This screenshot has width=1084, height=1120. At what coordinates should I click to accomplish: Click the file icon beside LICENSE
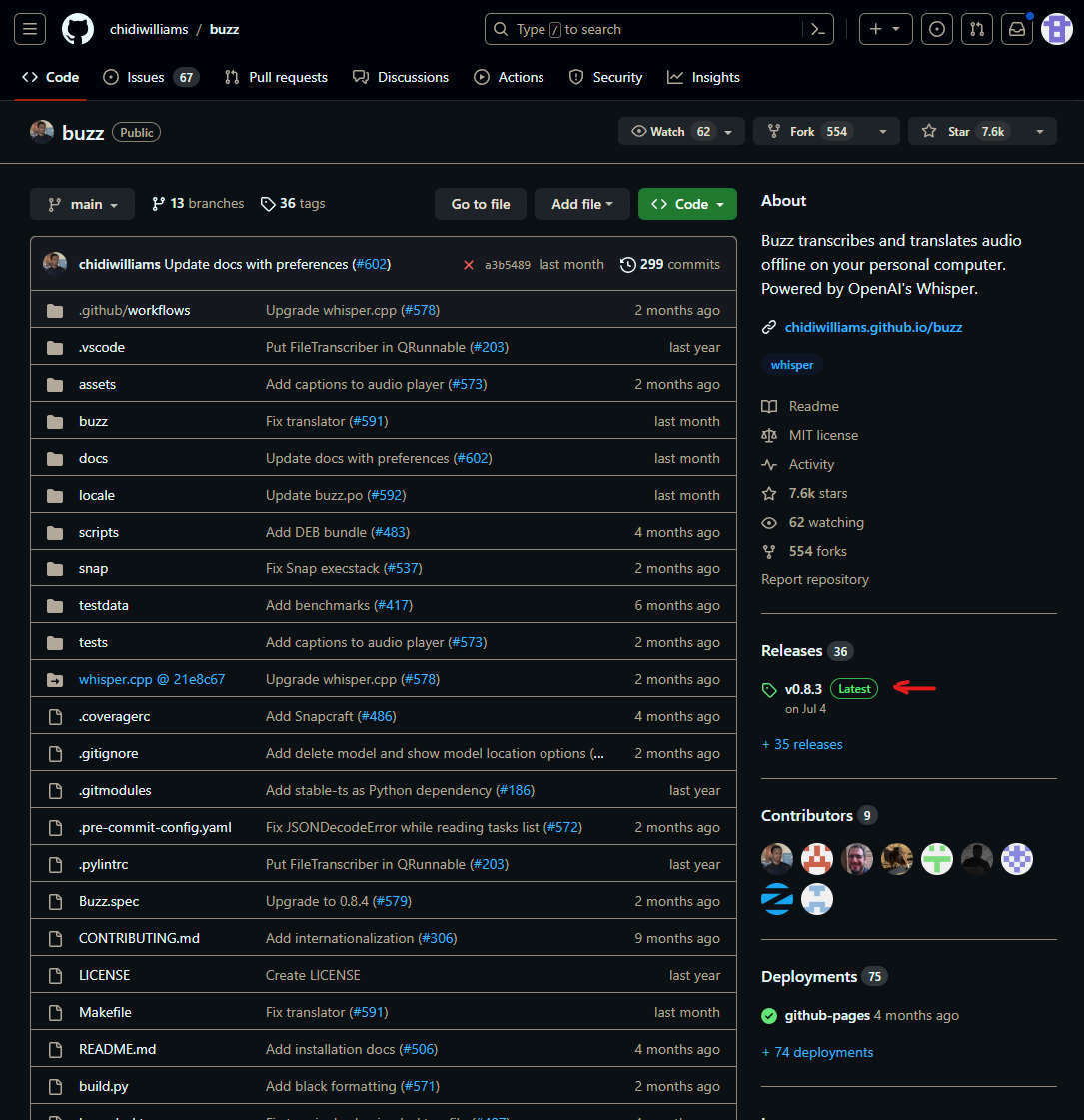55,976
